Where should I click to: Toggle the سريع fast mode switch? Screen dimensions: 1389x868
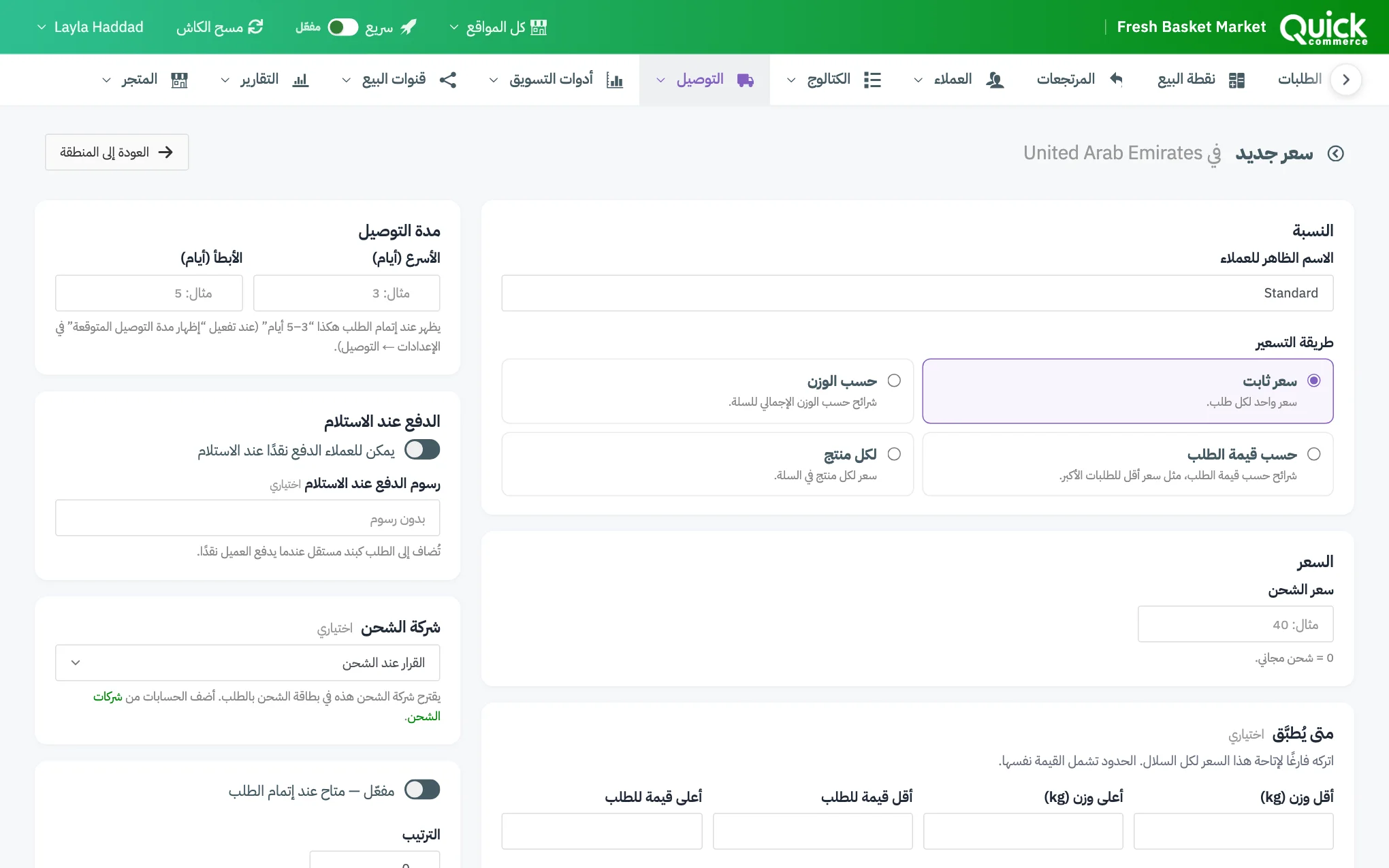[x=343, y=27]
